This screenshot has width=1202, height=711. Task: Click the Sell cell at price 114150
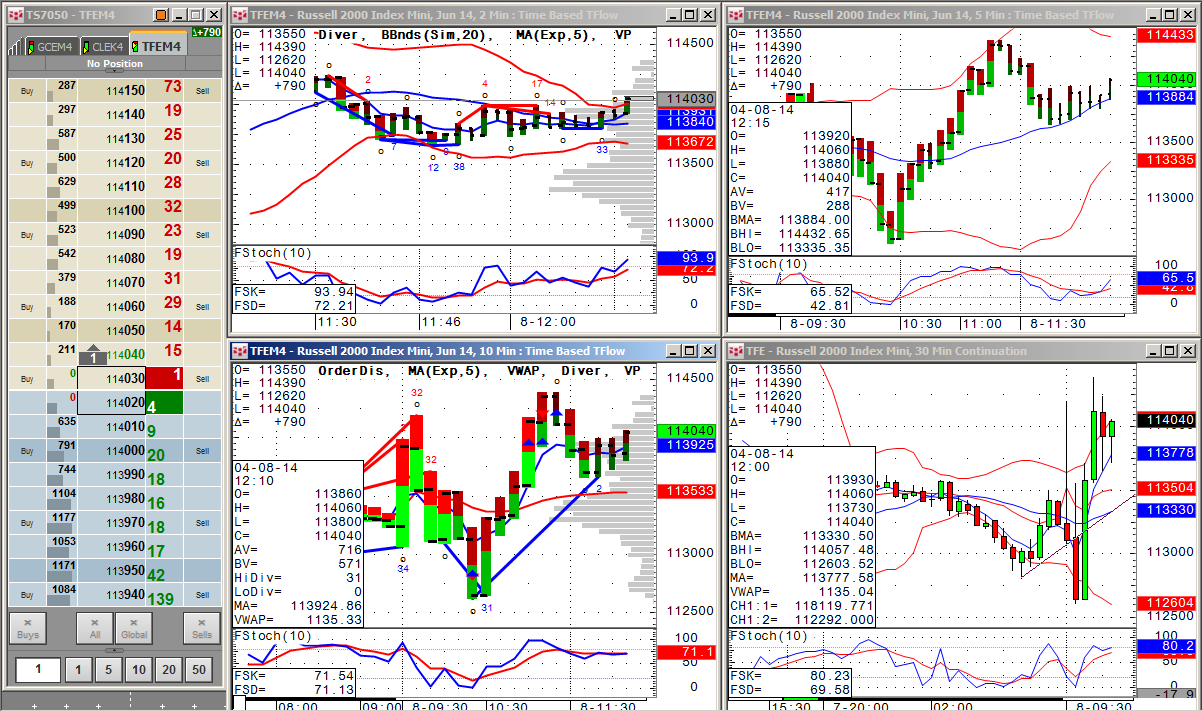[x=203, y=90]
